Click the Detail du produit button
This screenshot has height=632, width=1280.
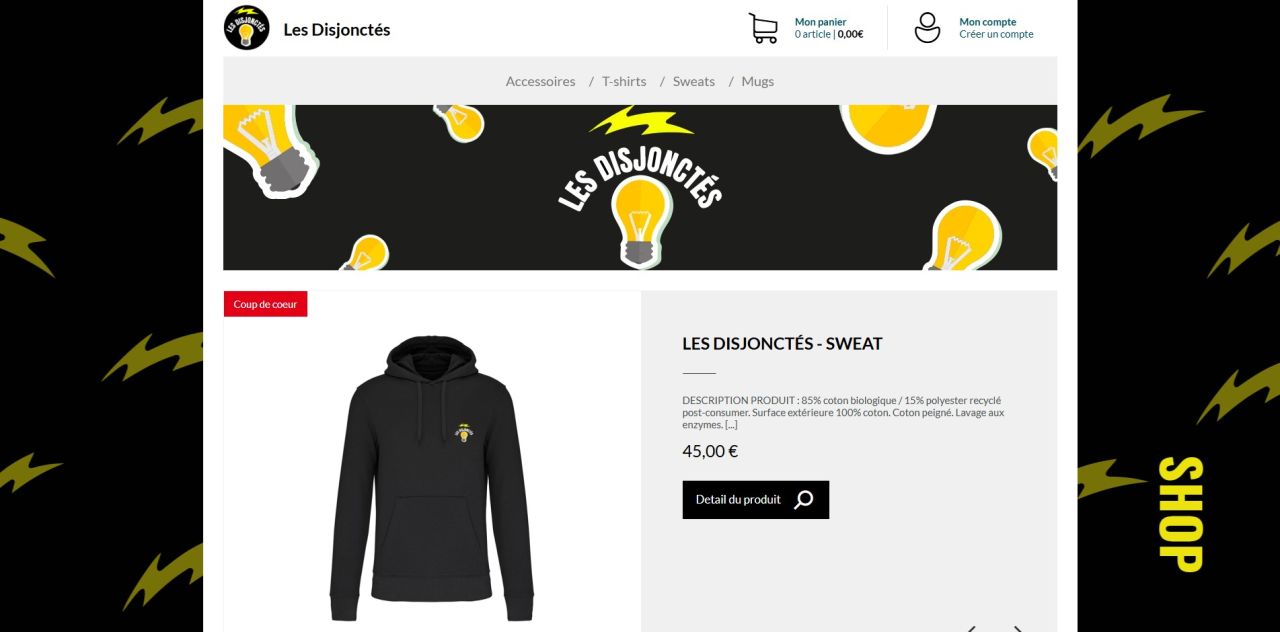(756, 500)
